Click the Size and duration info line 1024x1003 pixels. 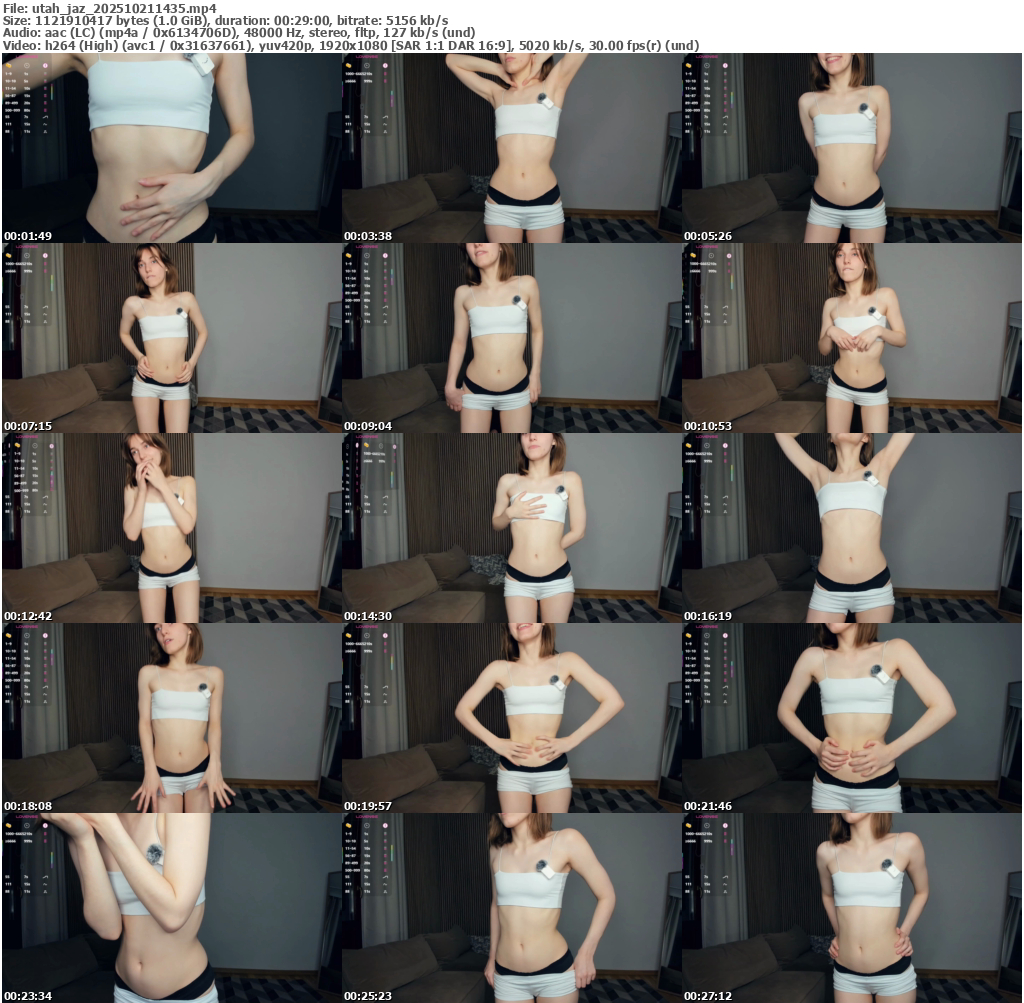point(225,20)
